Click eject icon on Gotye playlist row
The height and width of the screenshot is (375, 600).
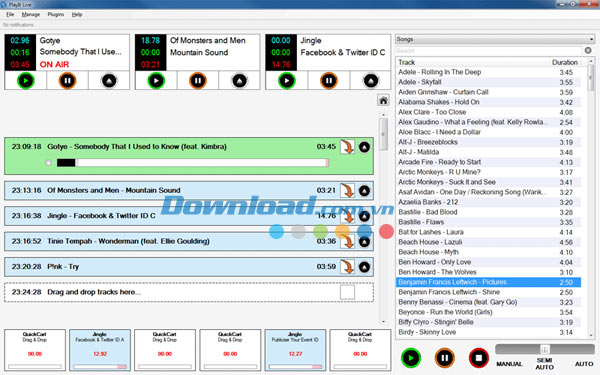(364, 147)
